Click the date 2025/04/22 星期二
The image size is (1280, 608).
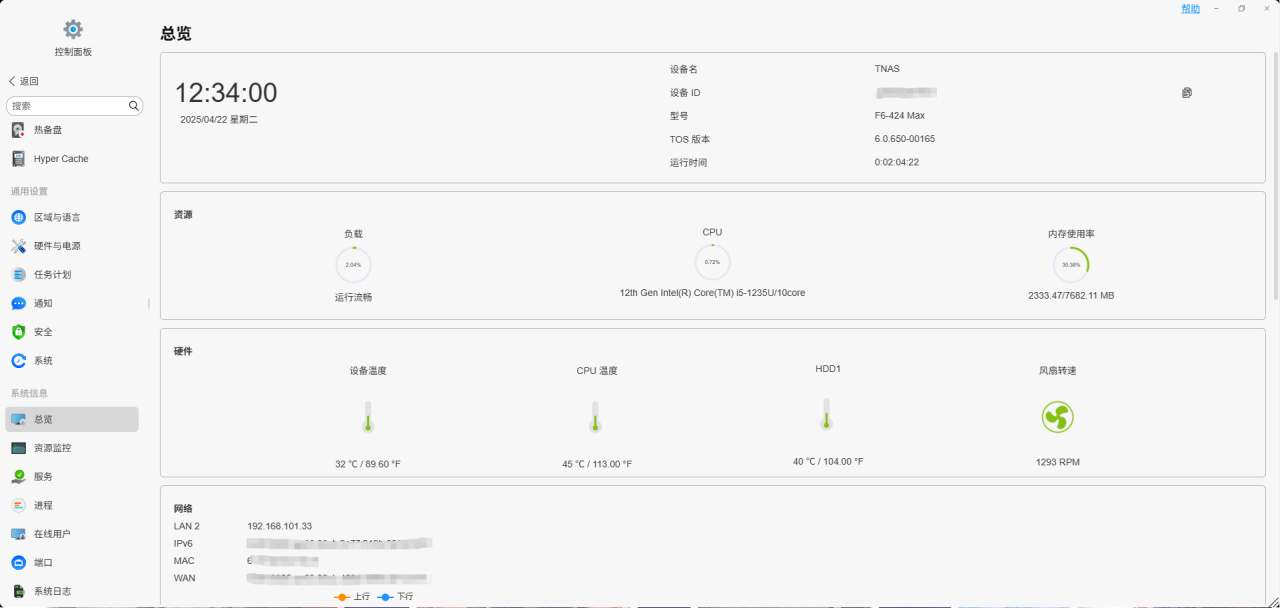(x=219, y=119)
